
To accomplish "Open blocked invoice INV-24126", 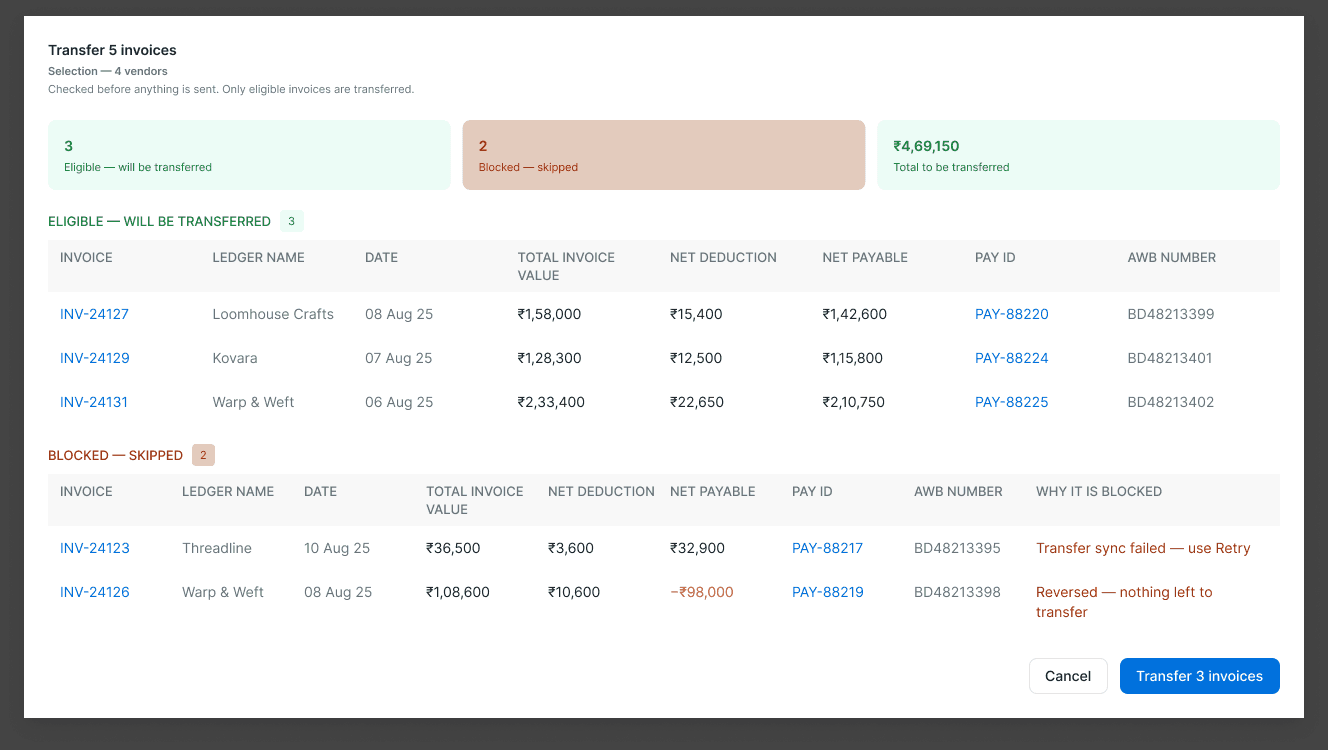I will click(x=95, y=592).
